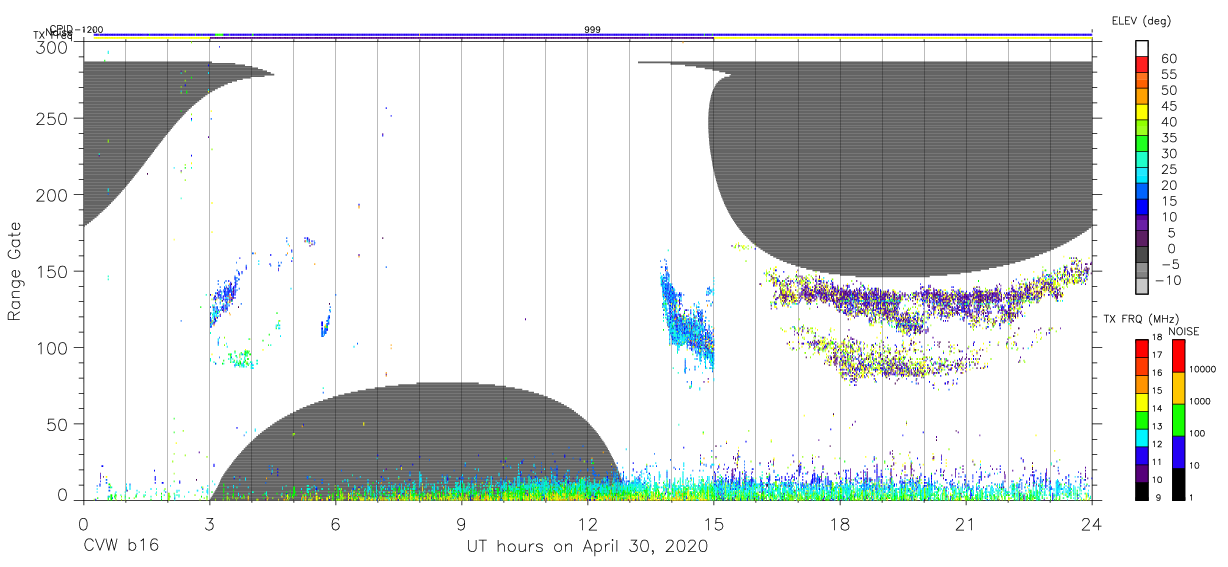Click the '999' label above the plot
Image resolution: width=1228 pixels, height=567 pixels.
pos(593,30)
